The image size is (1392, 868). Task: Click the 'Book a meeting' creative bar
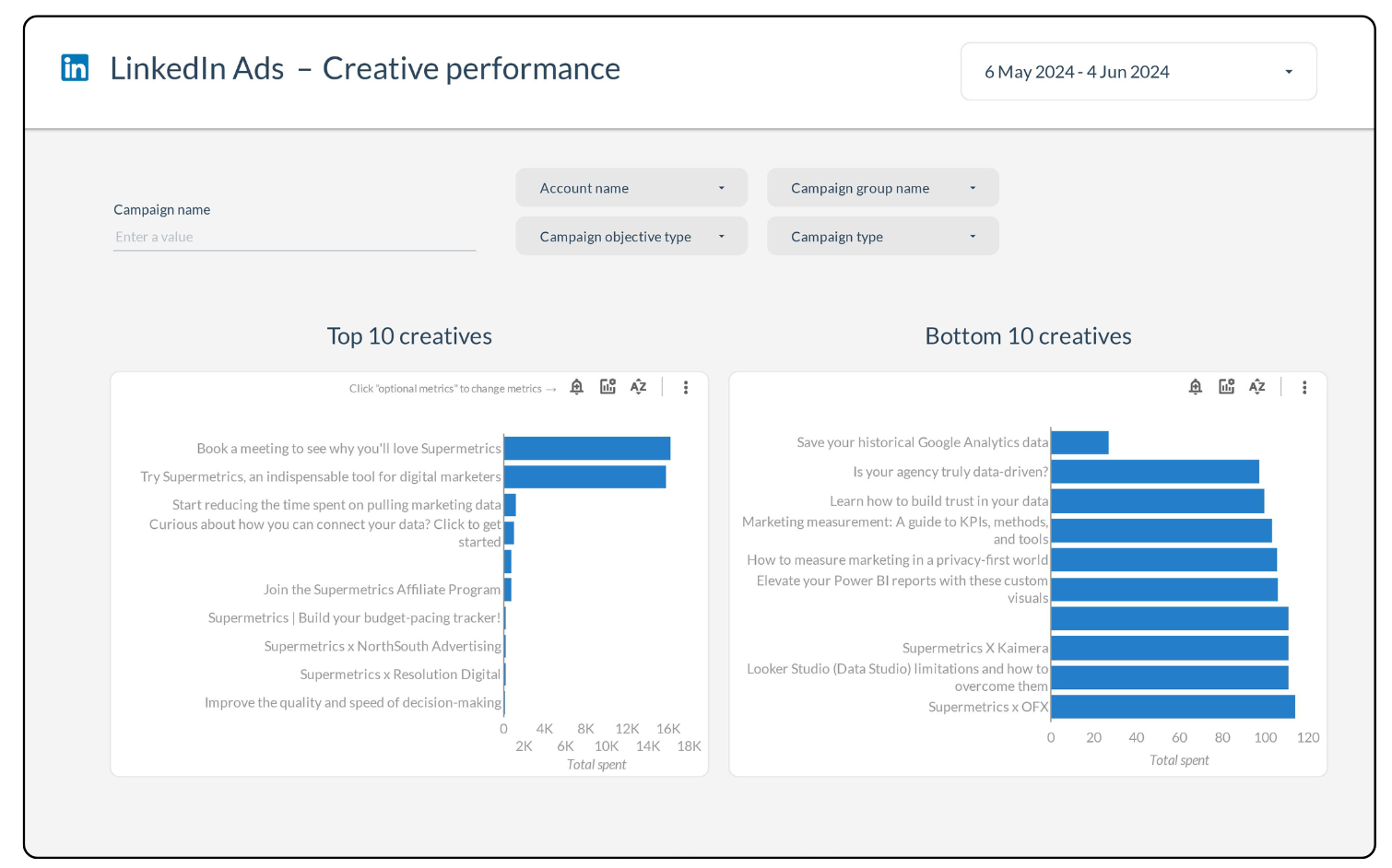tap(587, 449)
